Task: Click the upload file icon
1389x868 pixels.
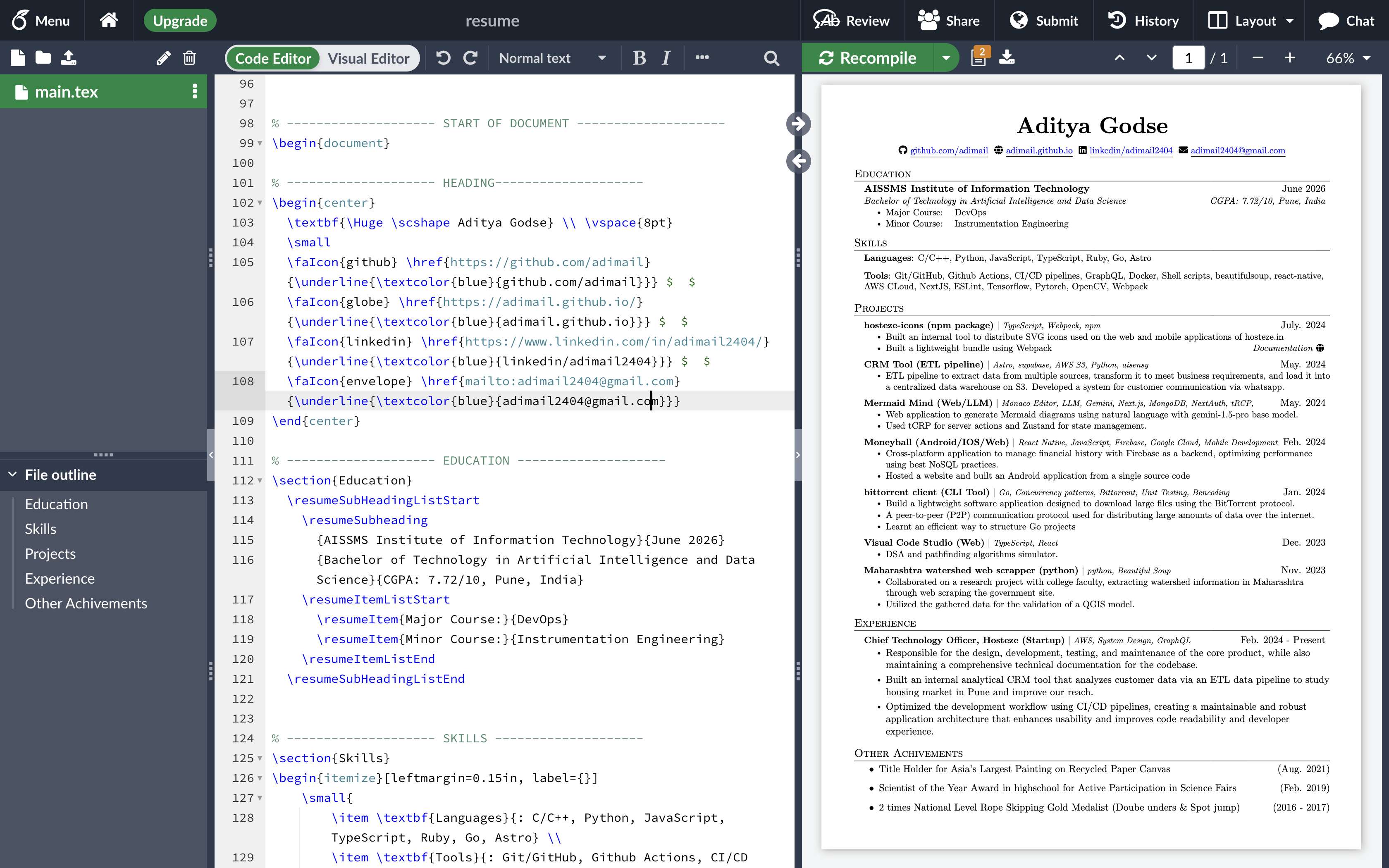Action: pos(68,58)
